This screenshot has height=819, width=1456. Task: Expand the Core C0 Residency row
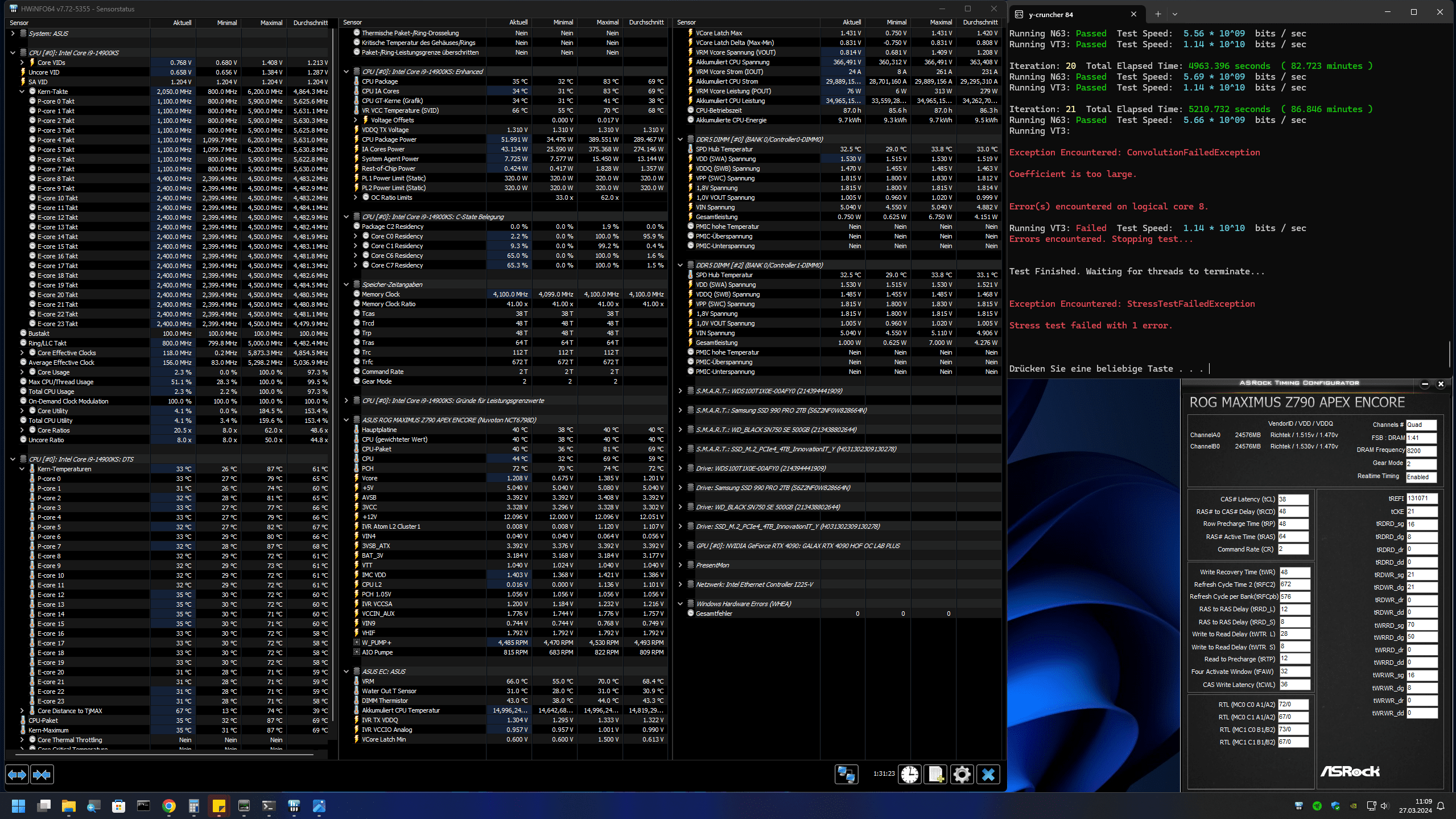click(356, 236)
